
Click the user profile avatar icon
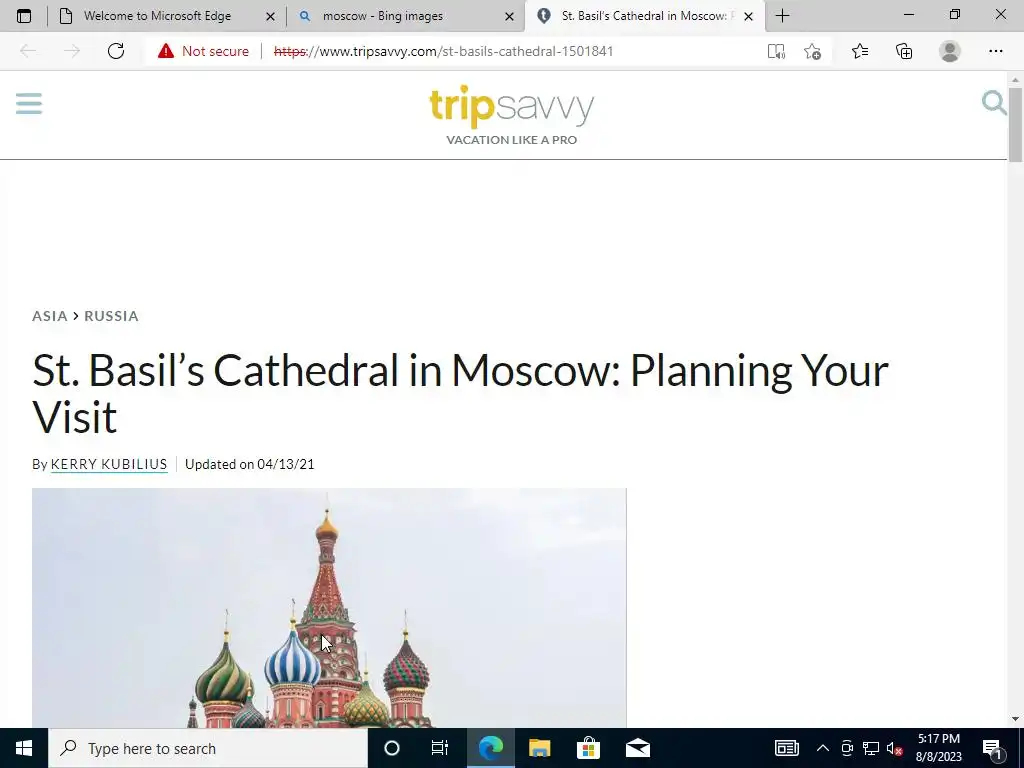[950, 51]
